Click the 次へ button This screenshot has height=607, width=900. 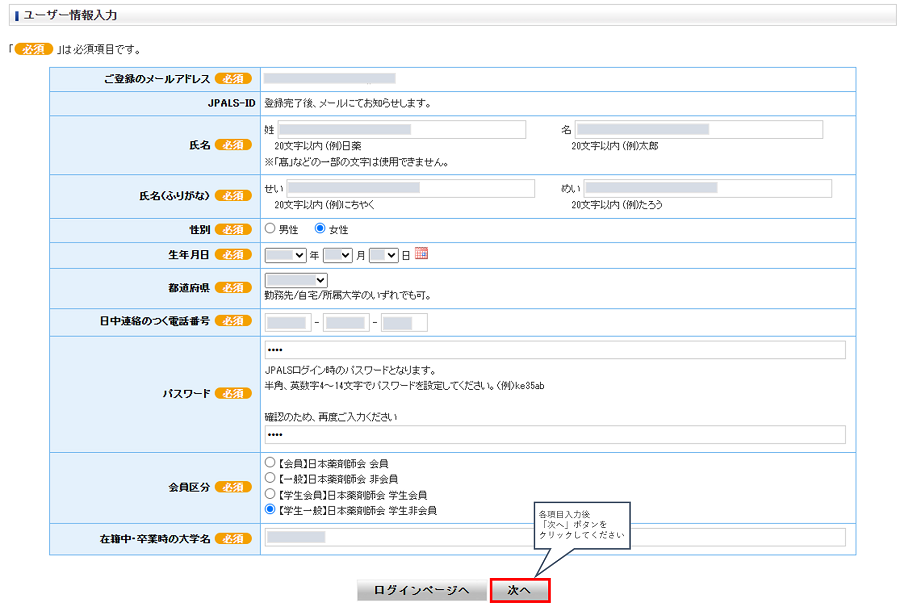click(519, 591)
